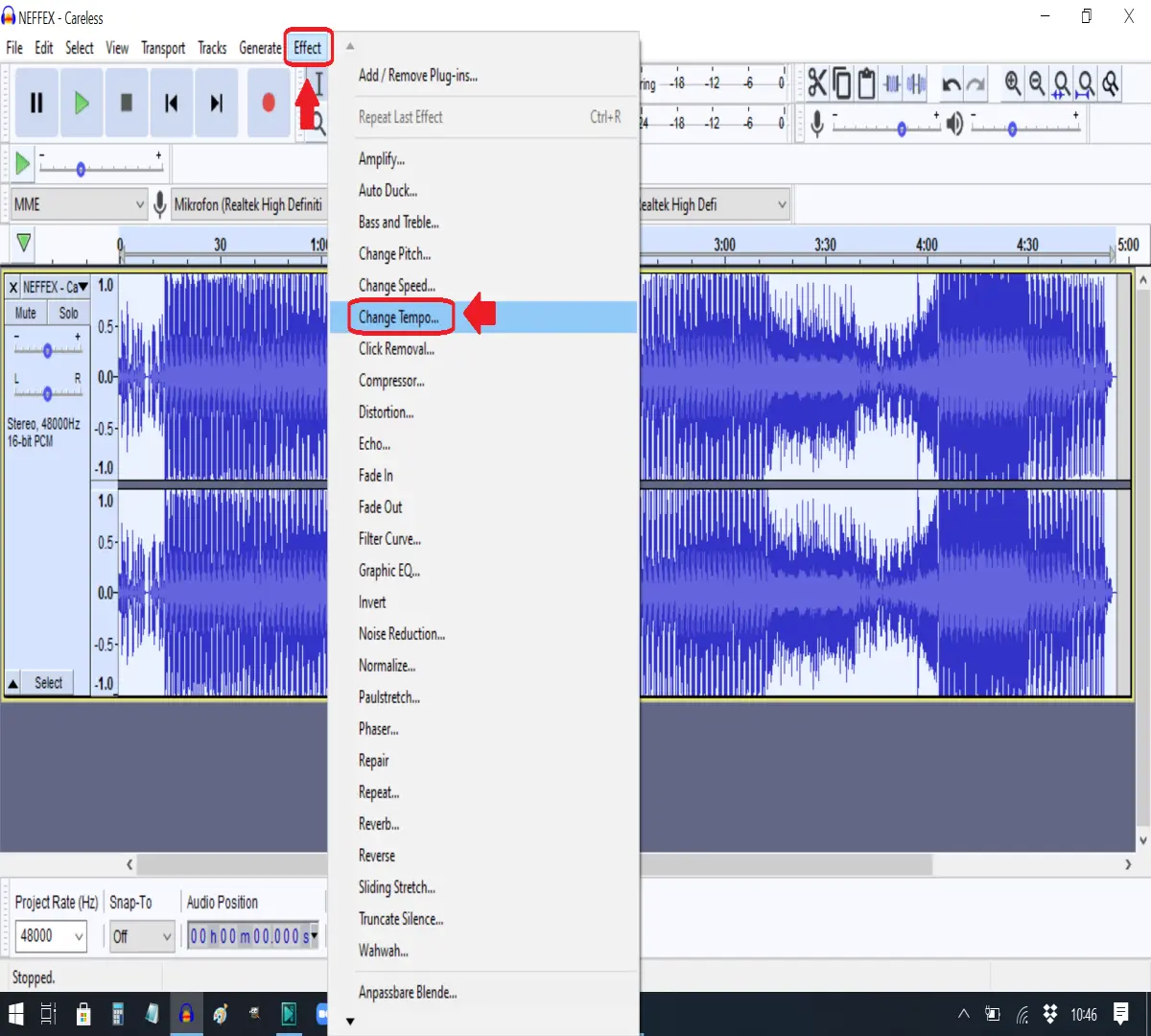
Task: Open the Transport menu
Action: [x=163, y=47]
